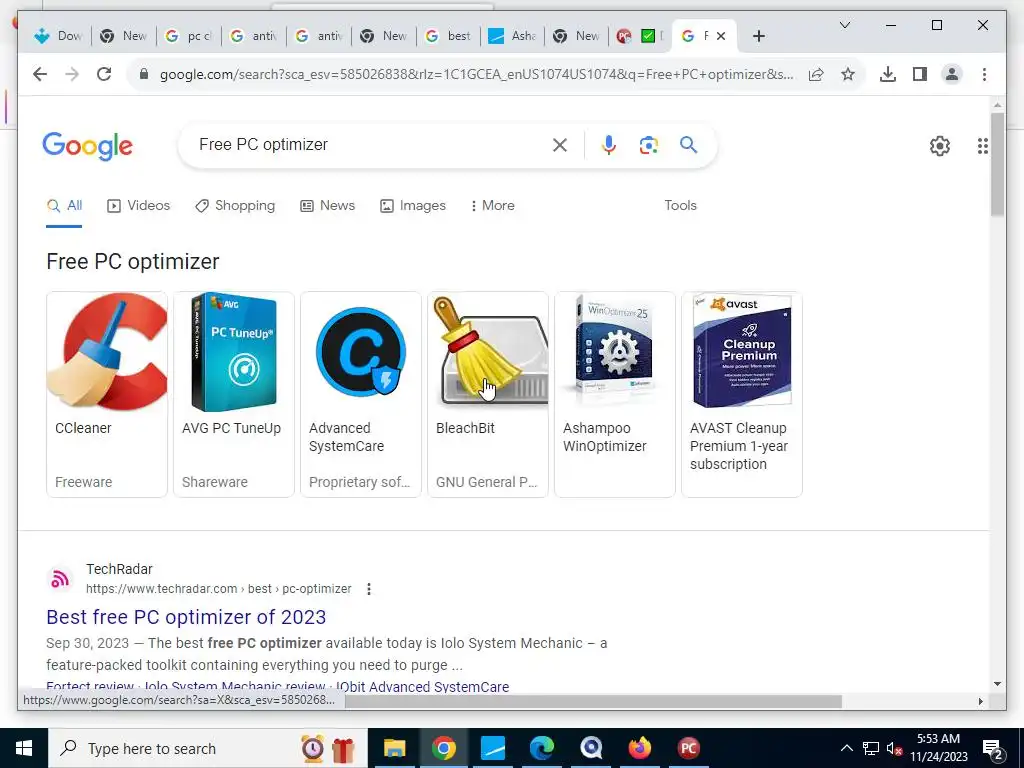Click the muted volume tray icon
Viewport: 1024px width, 768px height.
click(894, 749)
